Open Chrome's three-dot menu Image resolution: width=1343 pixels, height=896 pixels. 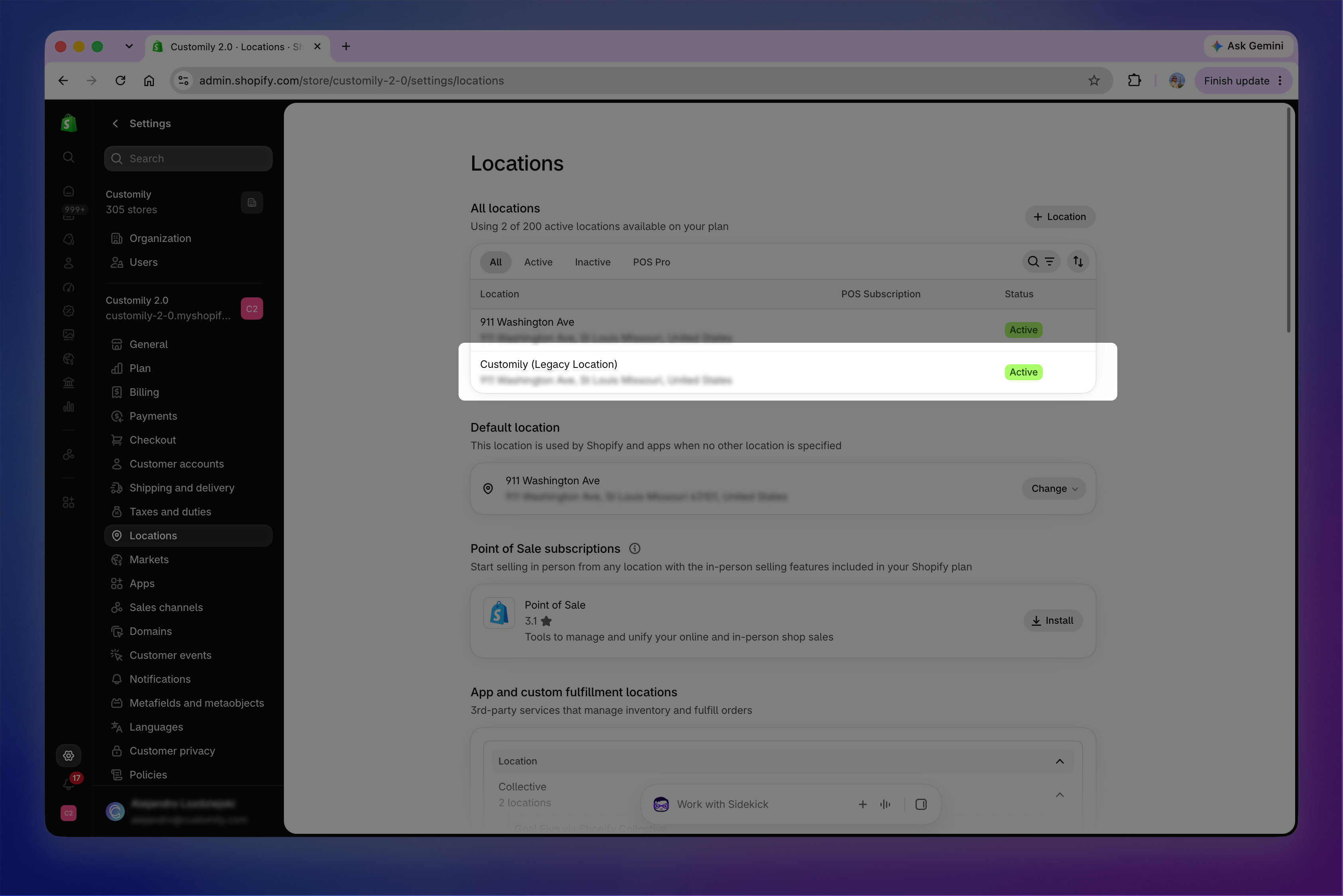(1280, 81)
